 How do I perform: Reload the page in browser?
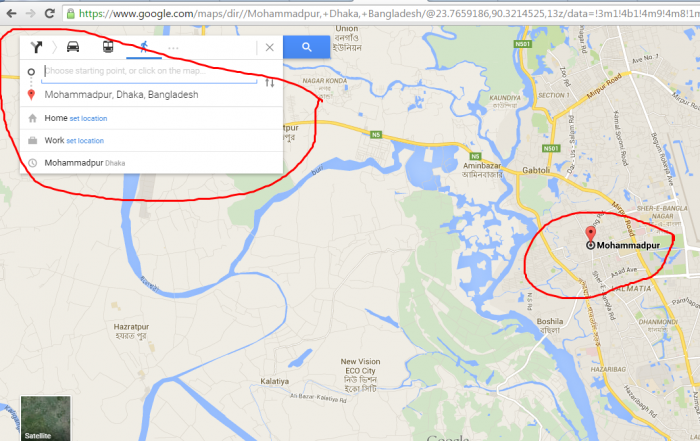click(x=50, y=13)
